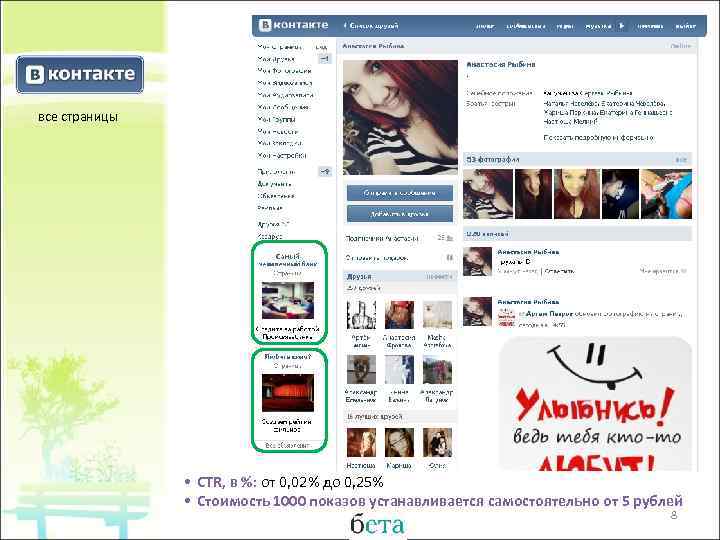Open the middle mutual friend avatar

coord(399,443)
